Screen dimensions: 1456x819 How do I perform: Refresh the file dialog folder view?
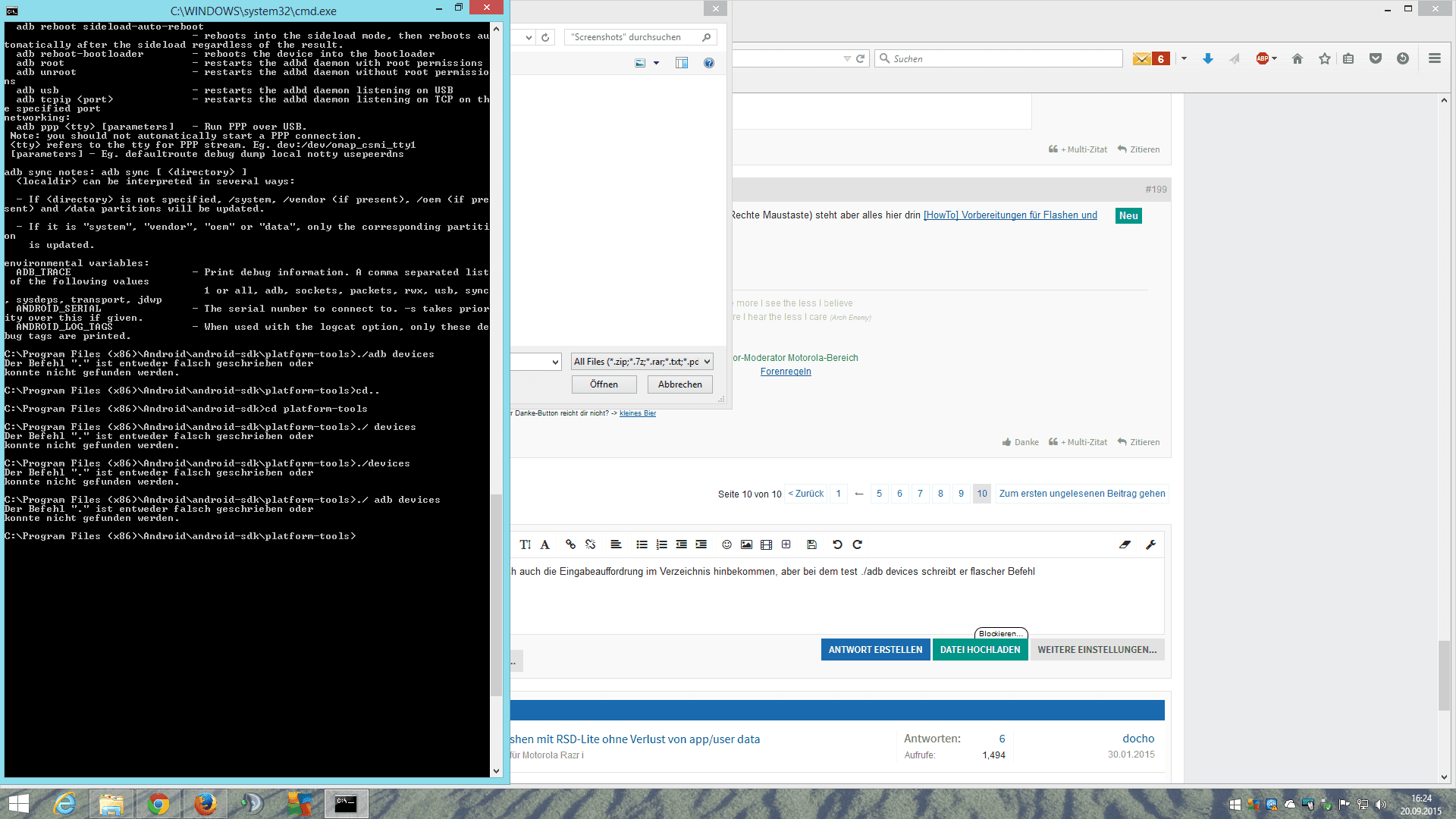[545, 37]
